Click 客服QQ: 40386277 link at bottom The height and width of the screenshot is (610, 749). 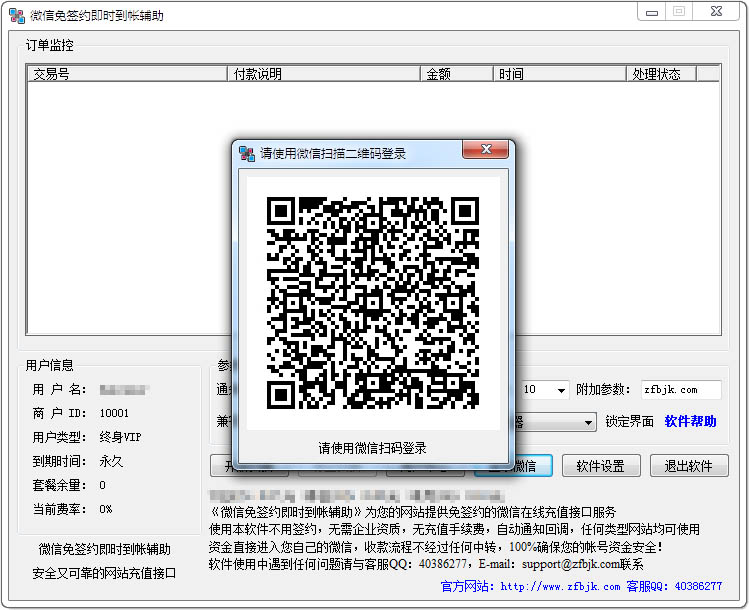[x=674, y=586]
